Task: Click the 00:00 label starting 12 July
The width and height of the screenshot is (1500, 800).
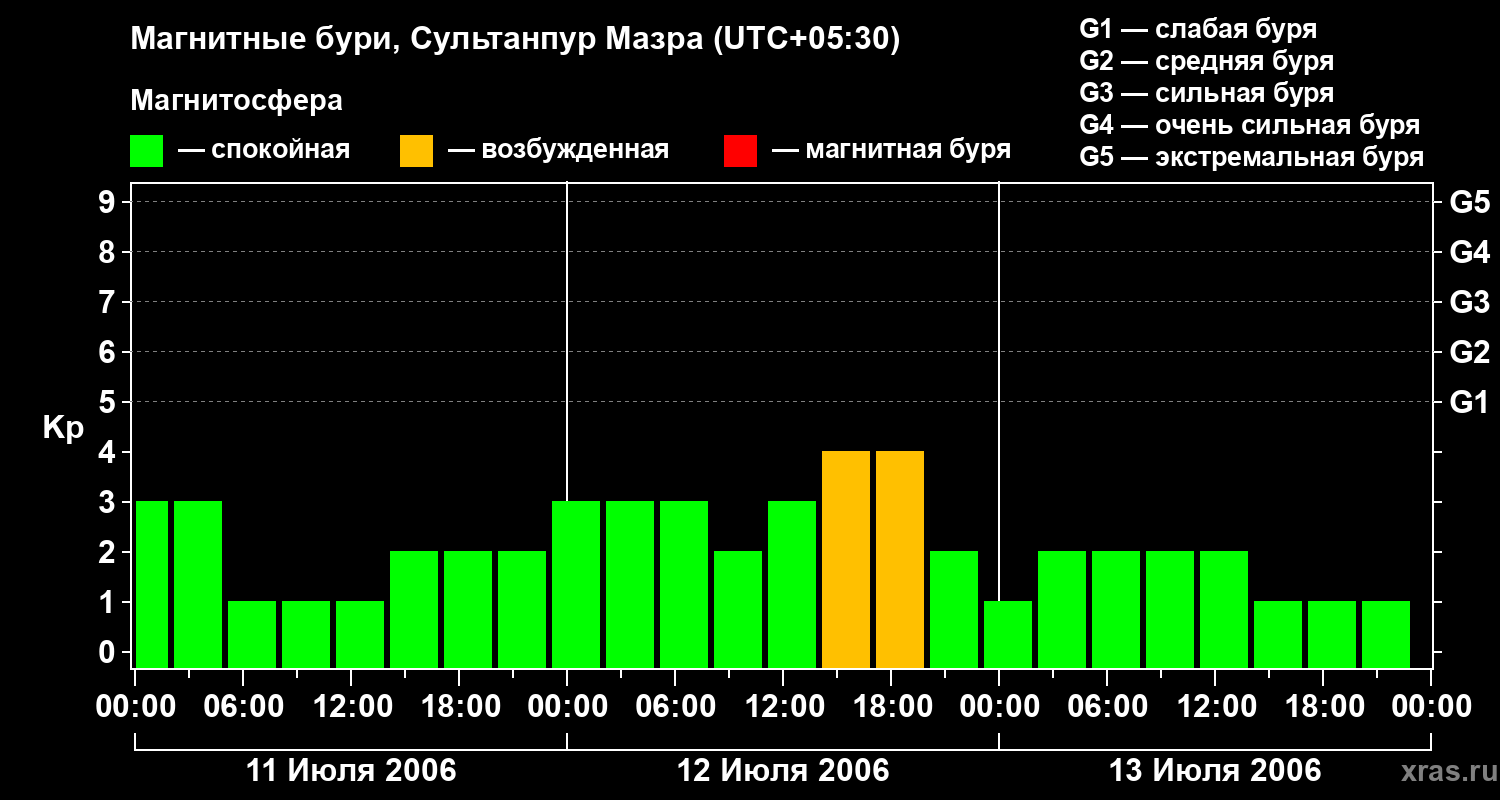Action: 567,706
